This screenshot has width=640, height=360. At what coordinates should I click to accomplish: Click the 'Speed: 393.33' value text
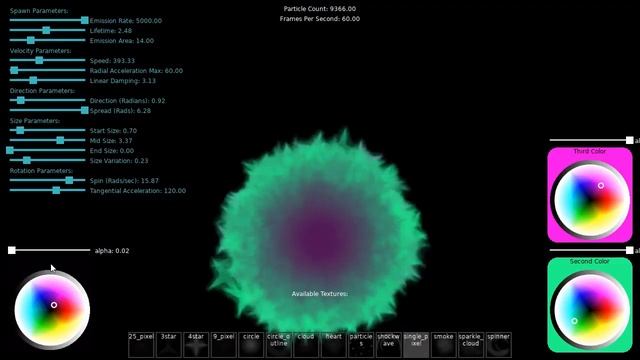point(112,60)
